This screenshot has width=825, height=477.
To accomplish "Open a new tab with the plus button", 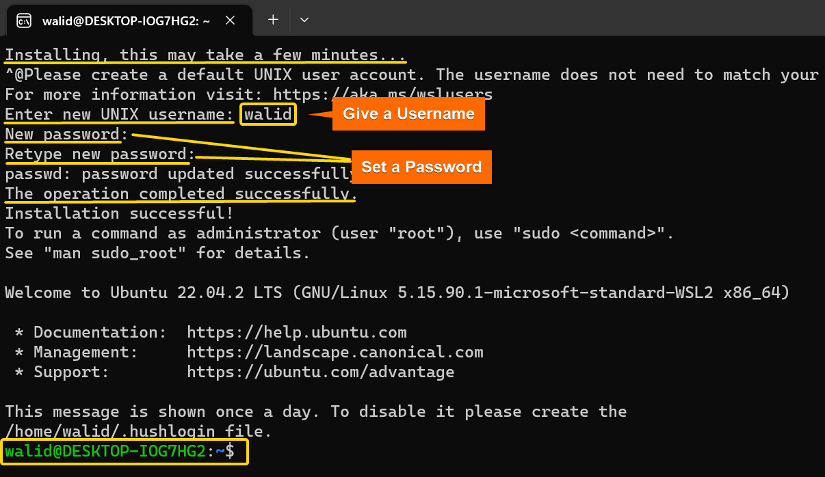I will coord(273,20).
